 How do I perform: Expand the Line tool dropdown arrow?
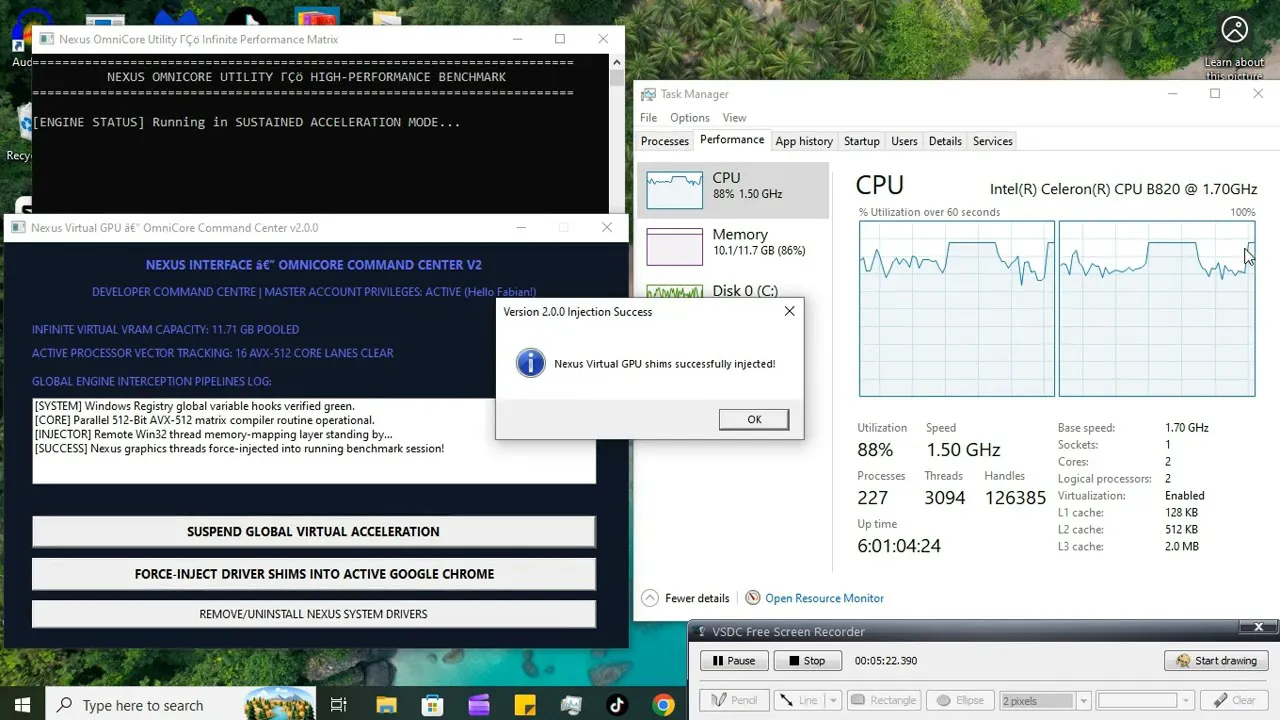(833, 700)
